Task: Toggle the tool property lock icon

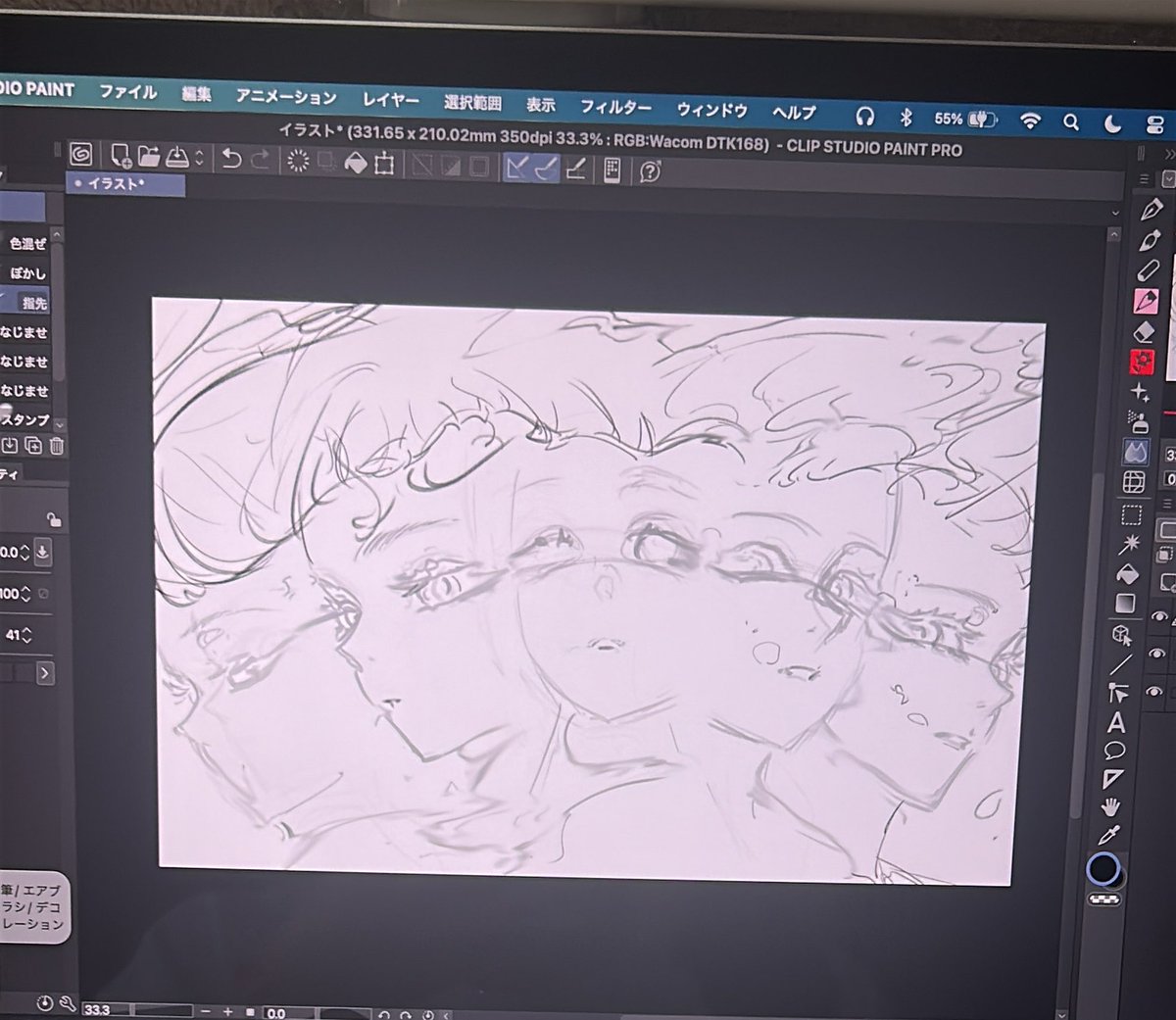Action: coord(54,519)
